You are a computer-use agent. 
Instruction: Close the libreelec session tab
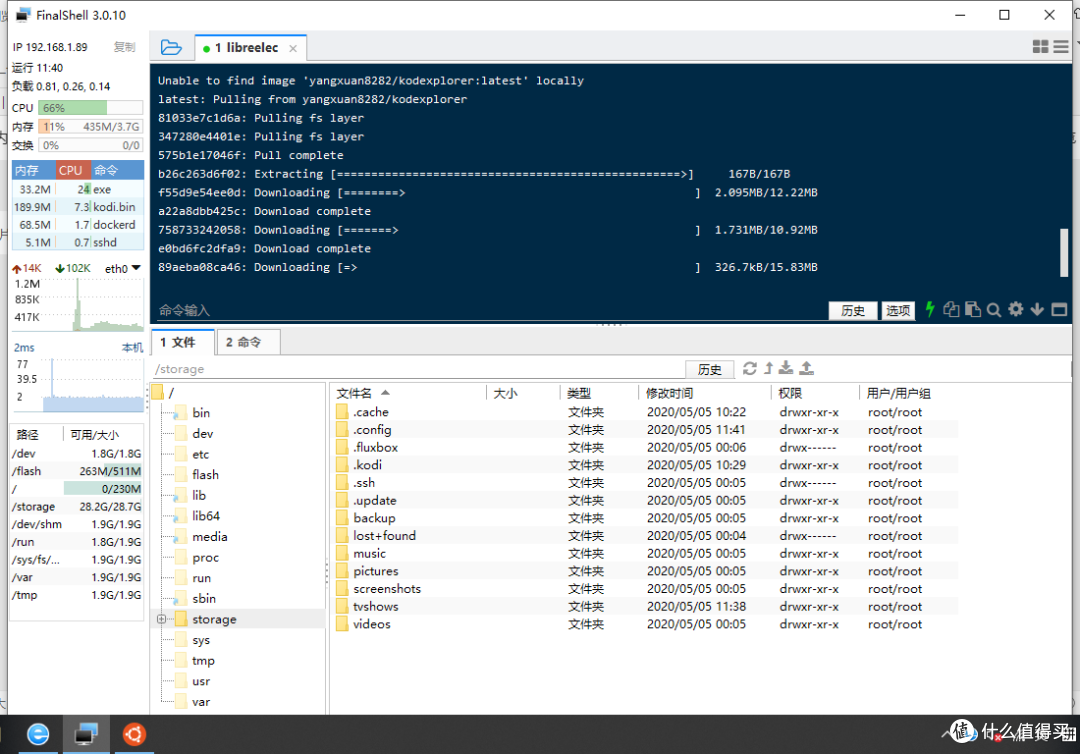(x=293, y=48)
